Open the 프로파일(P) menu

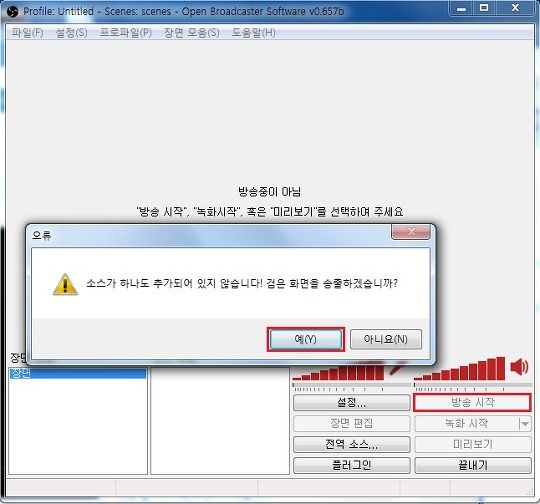[125, 33]
